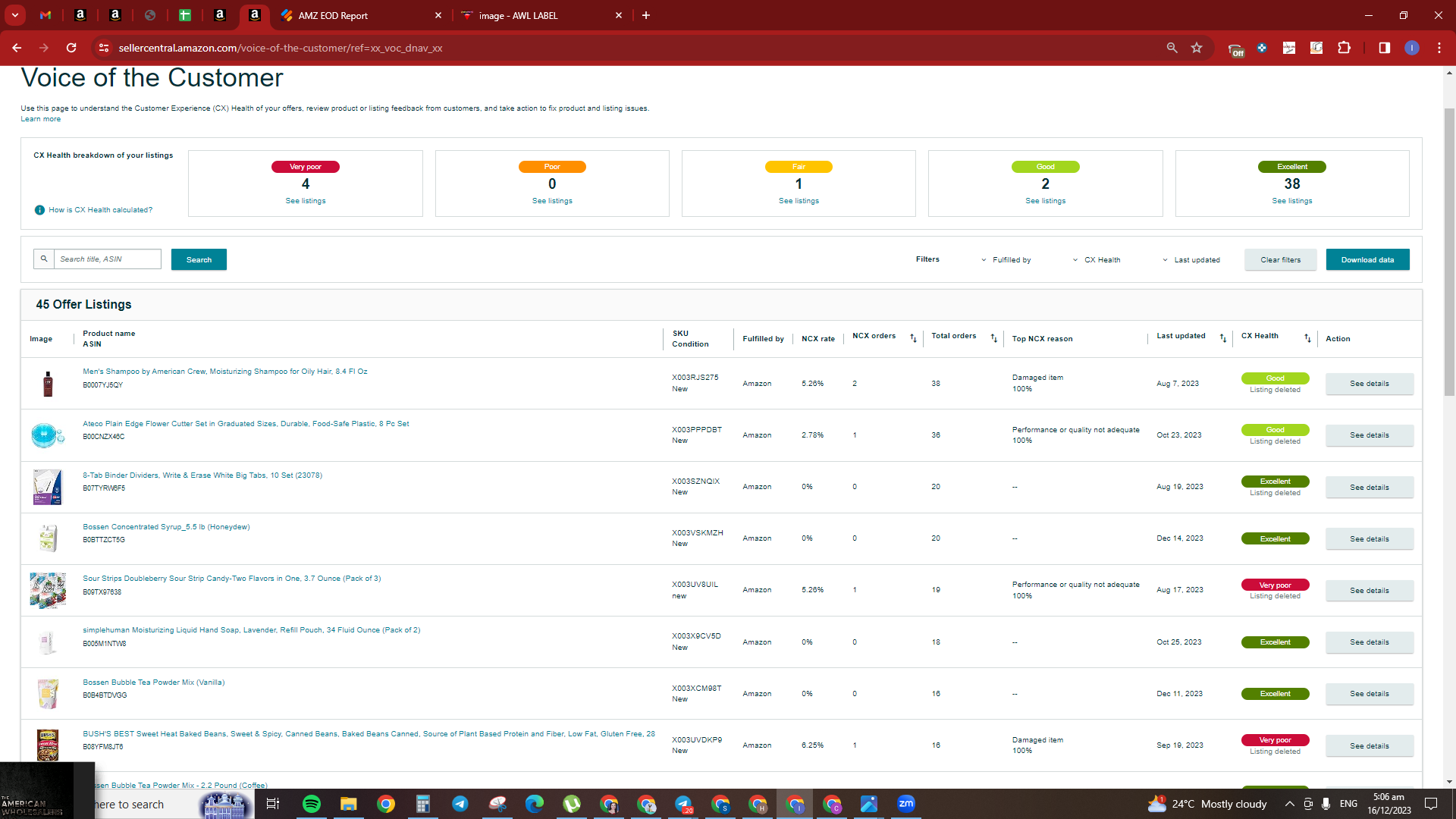See details for Men's Shampoo by American Crew
The height and width of the screenshot is (819, 1456).
point(1369,384)
